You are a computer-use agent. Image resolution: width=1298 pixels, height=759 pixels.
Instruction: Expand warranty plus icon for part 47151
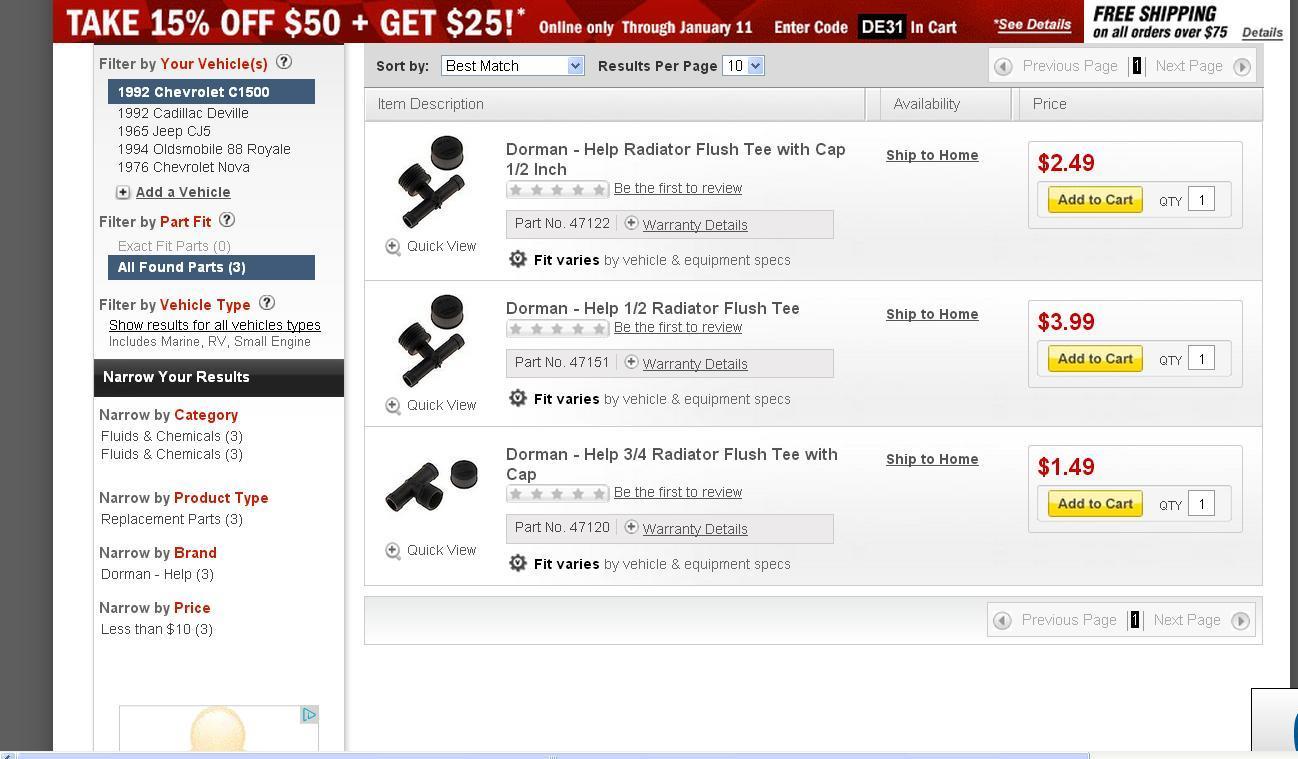631,362
